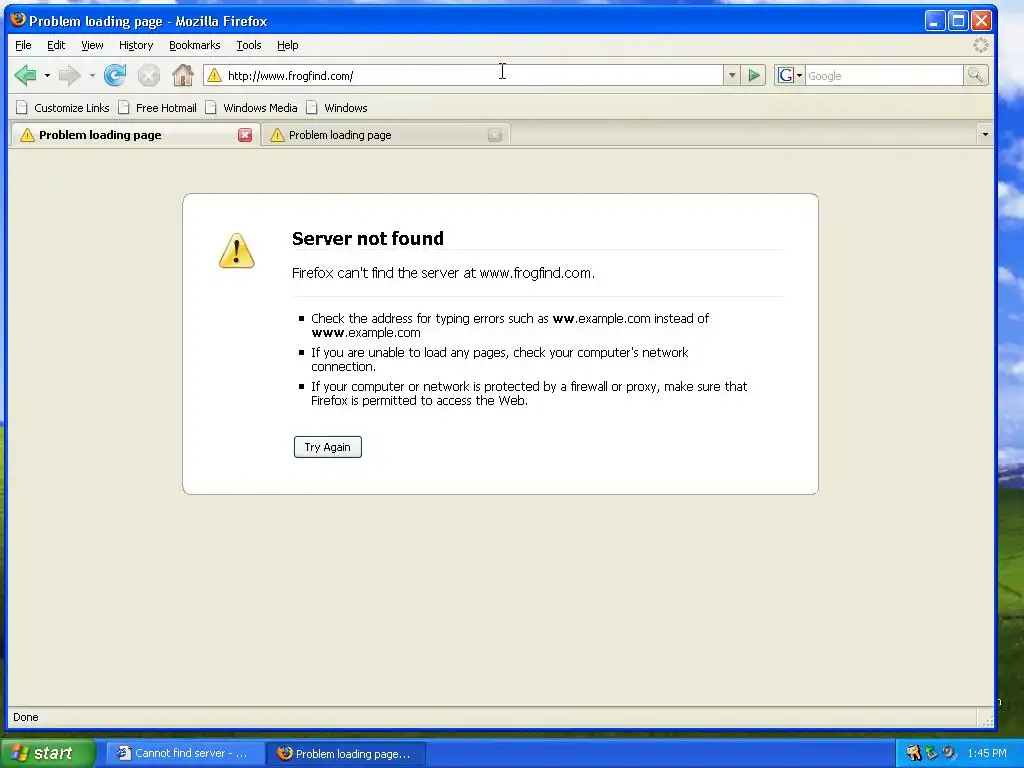
Task: Close the second tab with gray X
Action: point(495,135)
